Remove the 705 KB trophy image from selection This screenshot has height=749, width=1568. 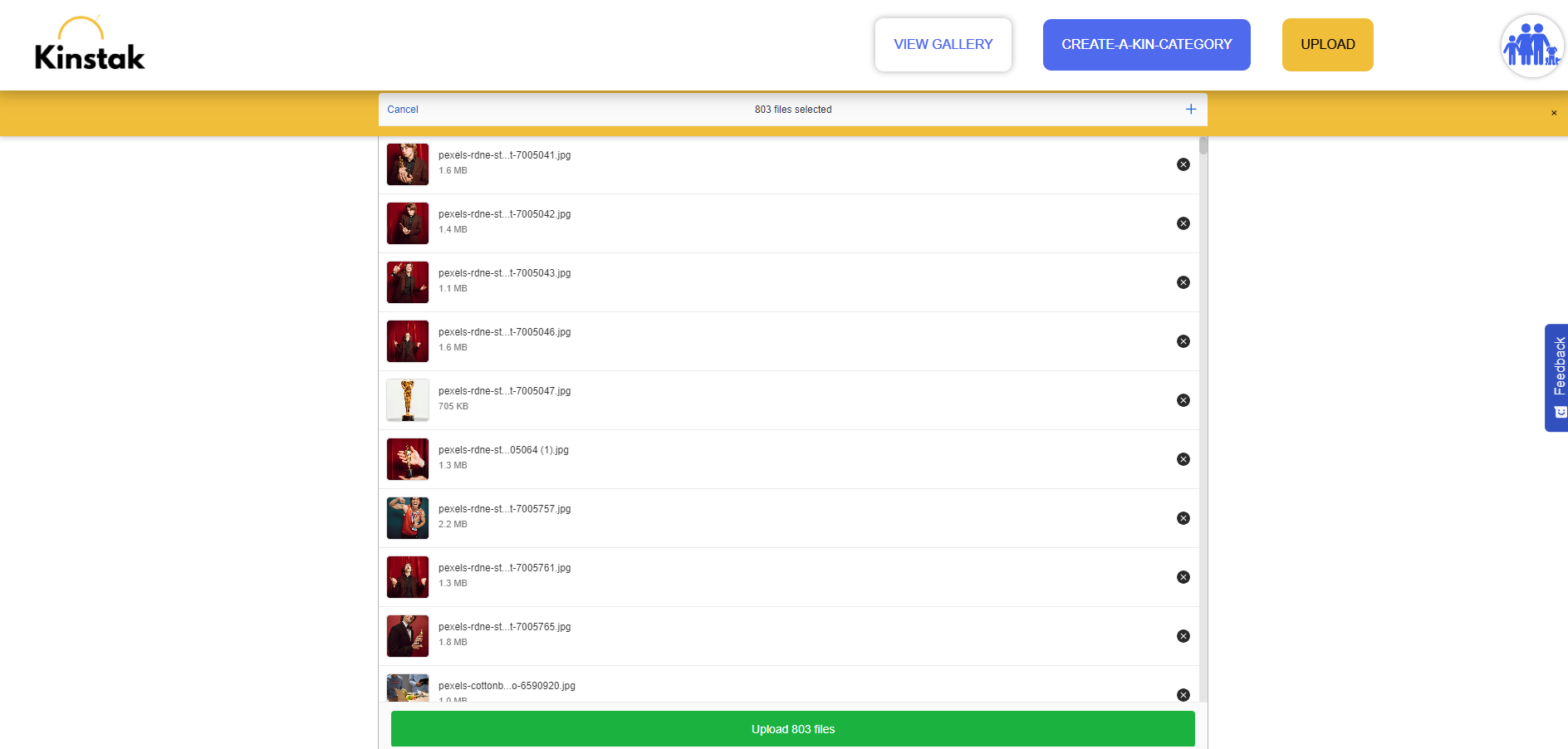pos(1183,400)
